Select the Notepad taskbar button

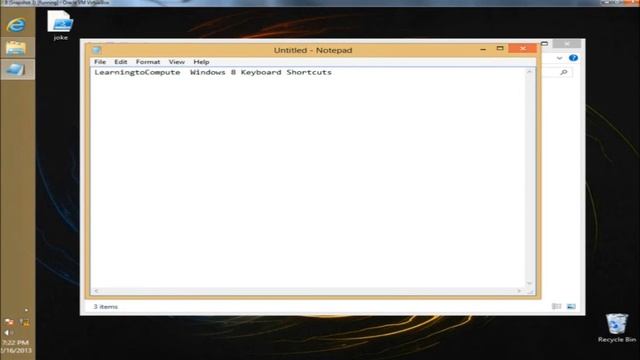coord(16,69)
